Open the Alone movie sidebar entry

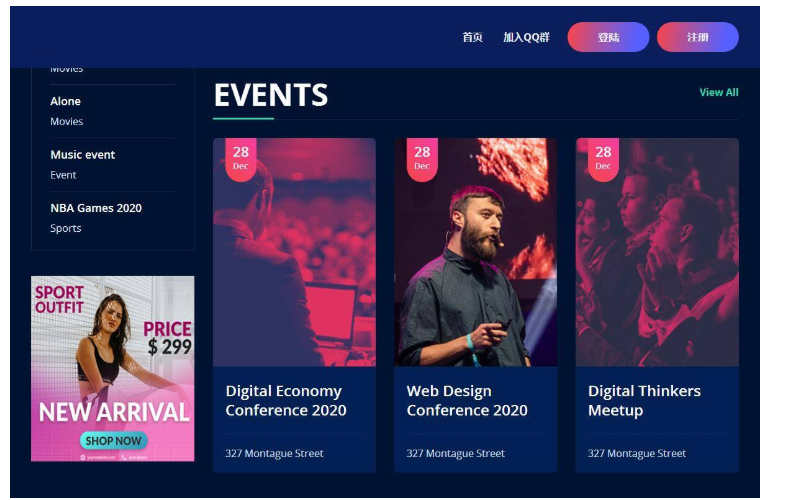point(66,101)
